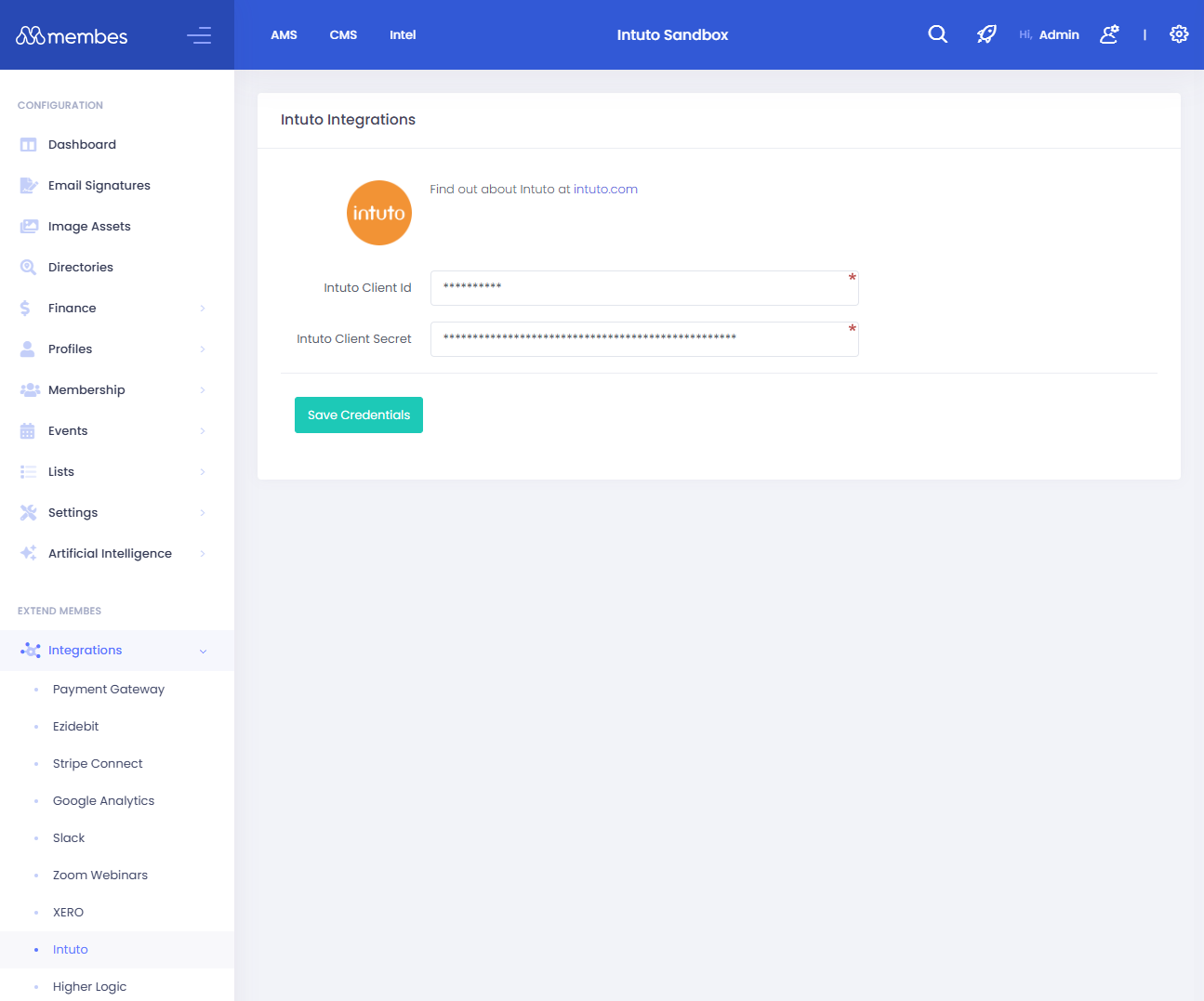This screenshot has height=1001, width=1204.
Task: Click the Dashboard icon in sidebar
Action: (29, 145)
